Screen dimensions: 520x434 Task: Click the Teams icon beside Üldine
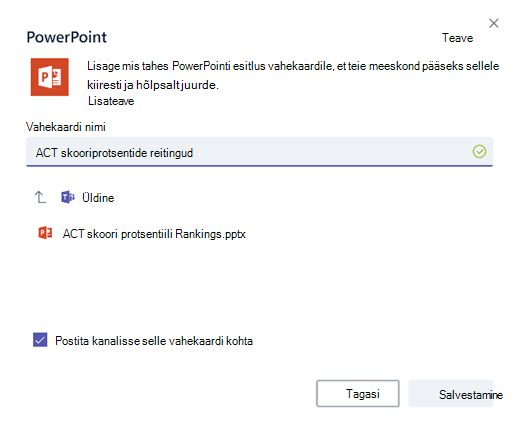coord(68,197)
